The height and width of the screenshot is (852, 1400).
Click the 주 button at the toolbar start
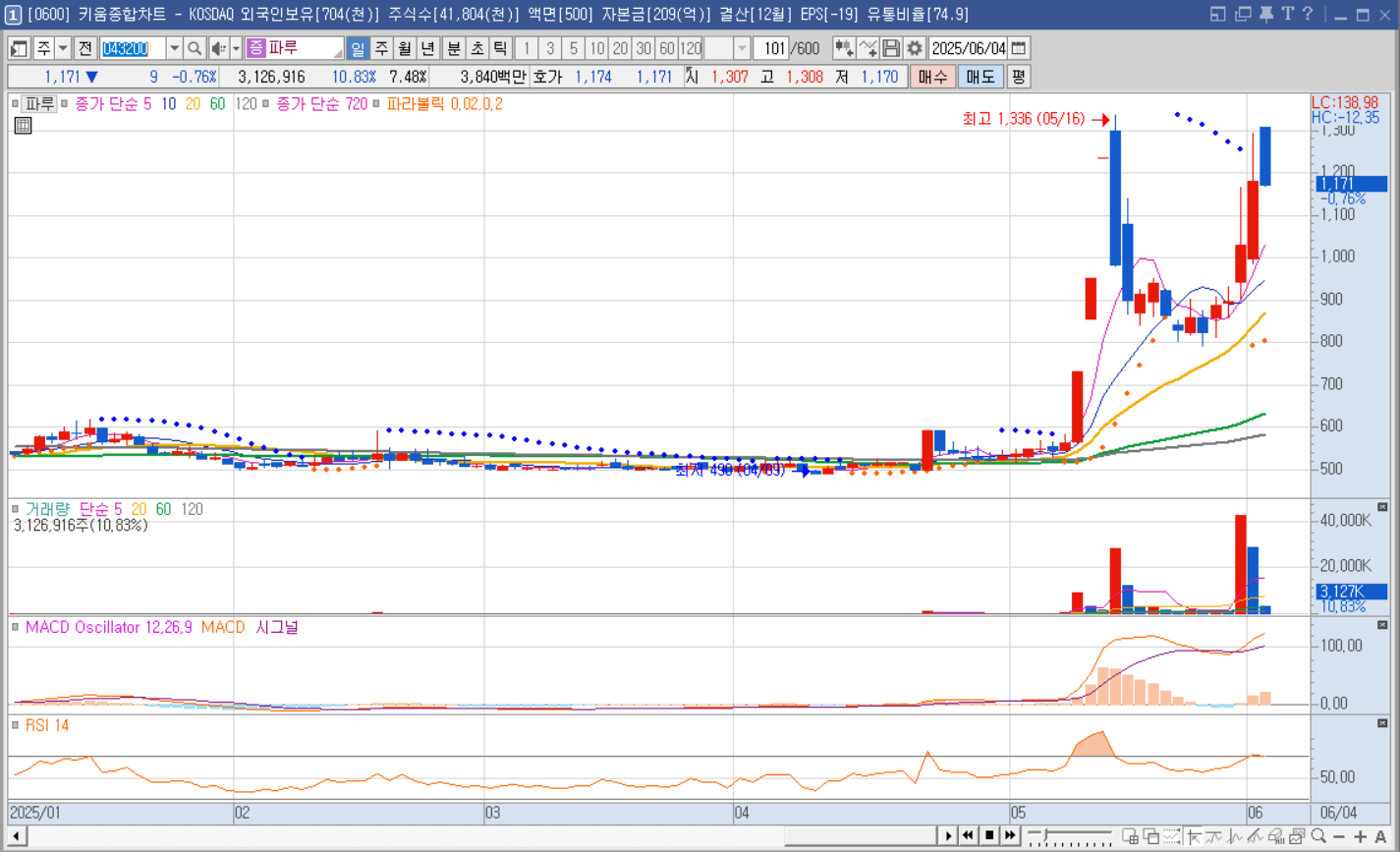[43, 48]
